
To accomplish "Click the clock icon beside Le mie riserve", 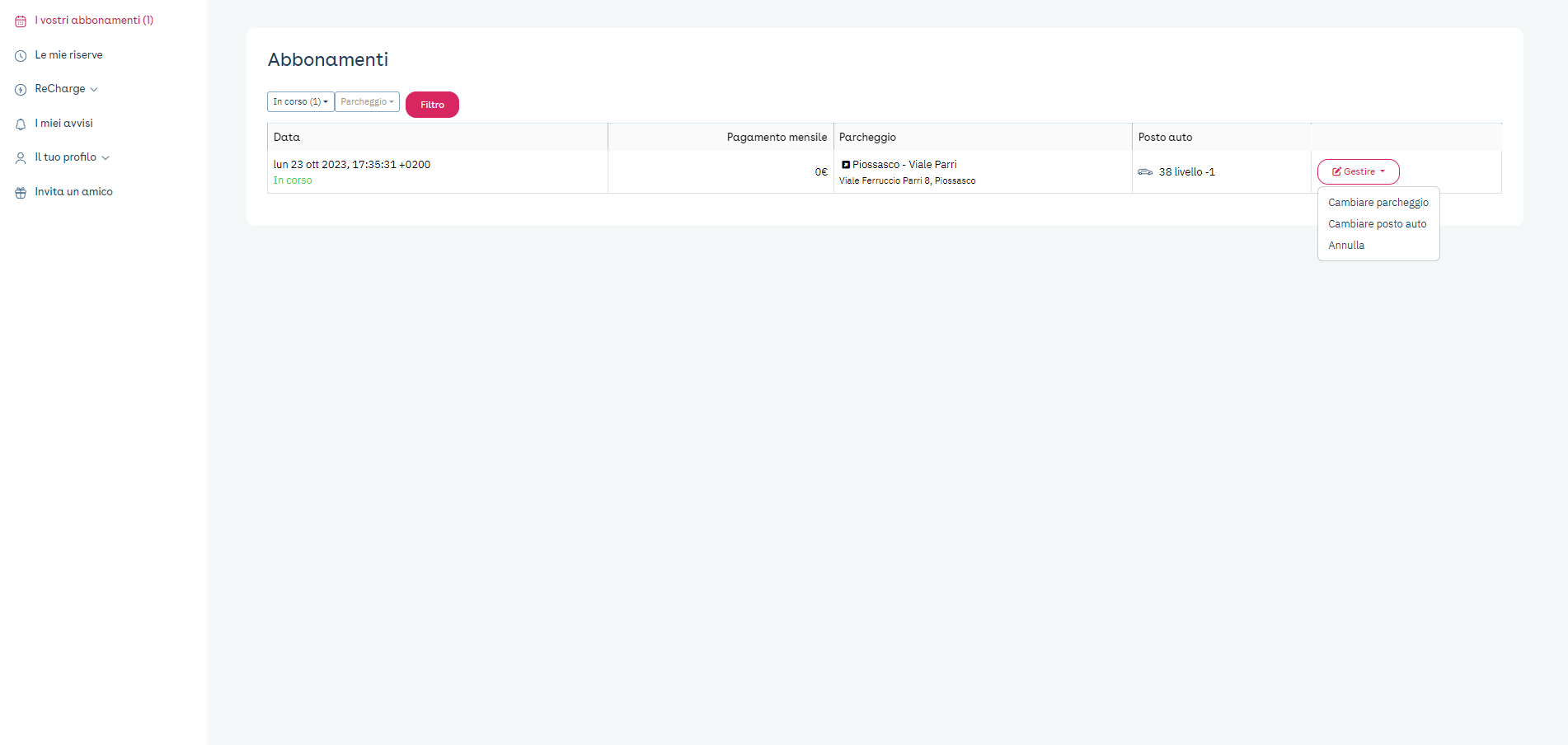I will coord(21,56).
